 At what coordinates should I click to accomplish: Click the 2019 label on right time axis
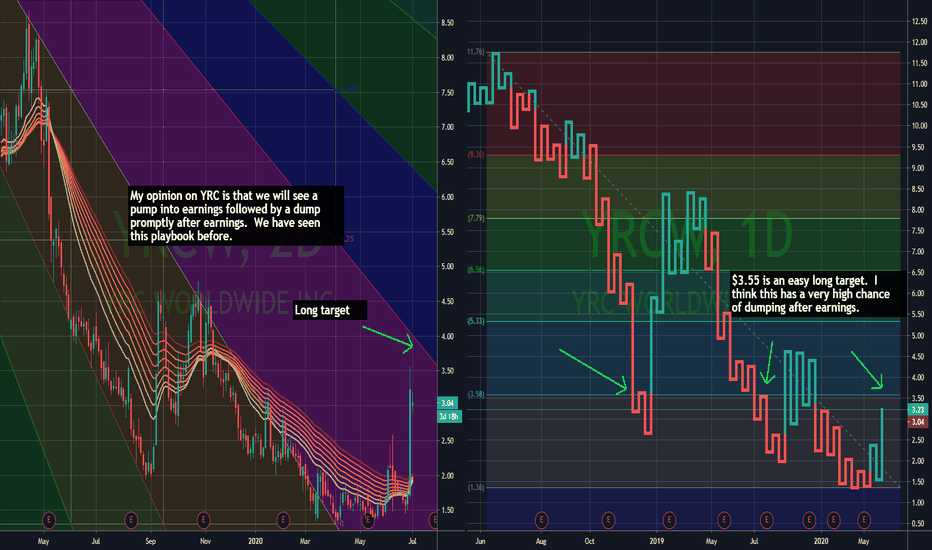(x=656, y=541)
